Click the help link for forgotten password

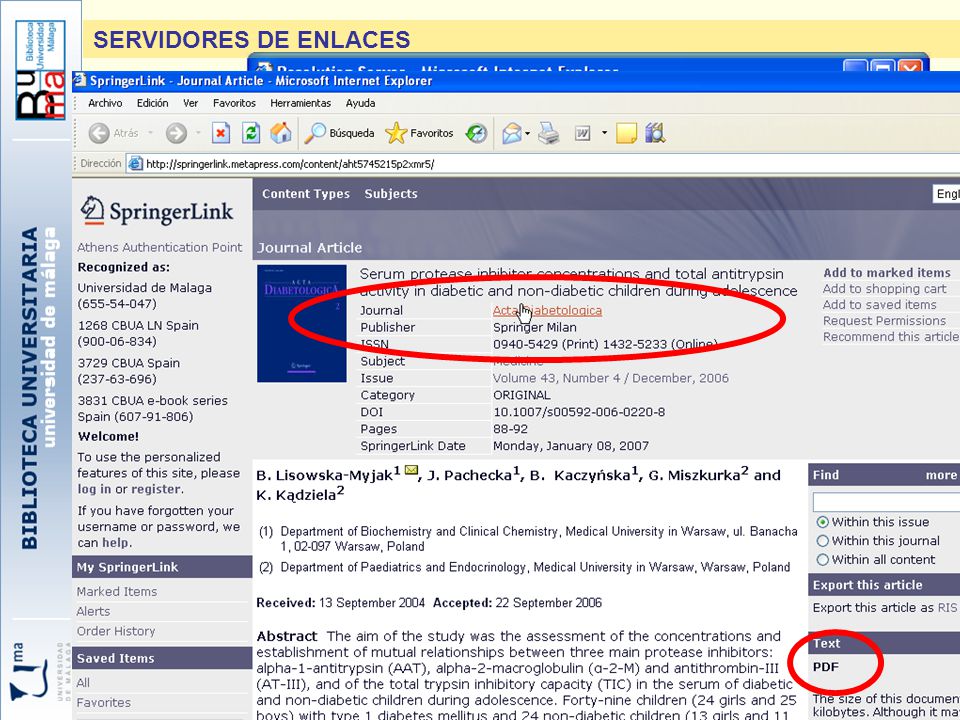(x=116, y=543)
